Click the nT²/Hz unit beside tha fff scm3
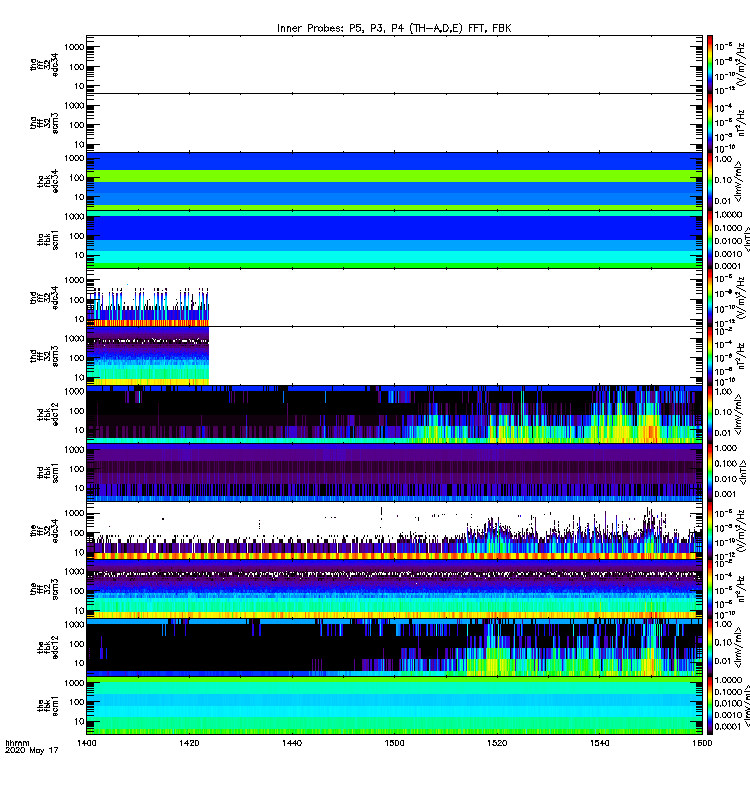This screenshot has width=750, height=800. [x=740, y=123]
